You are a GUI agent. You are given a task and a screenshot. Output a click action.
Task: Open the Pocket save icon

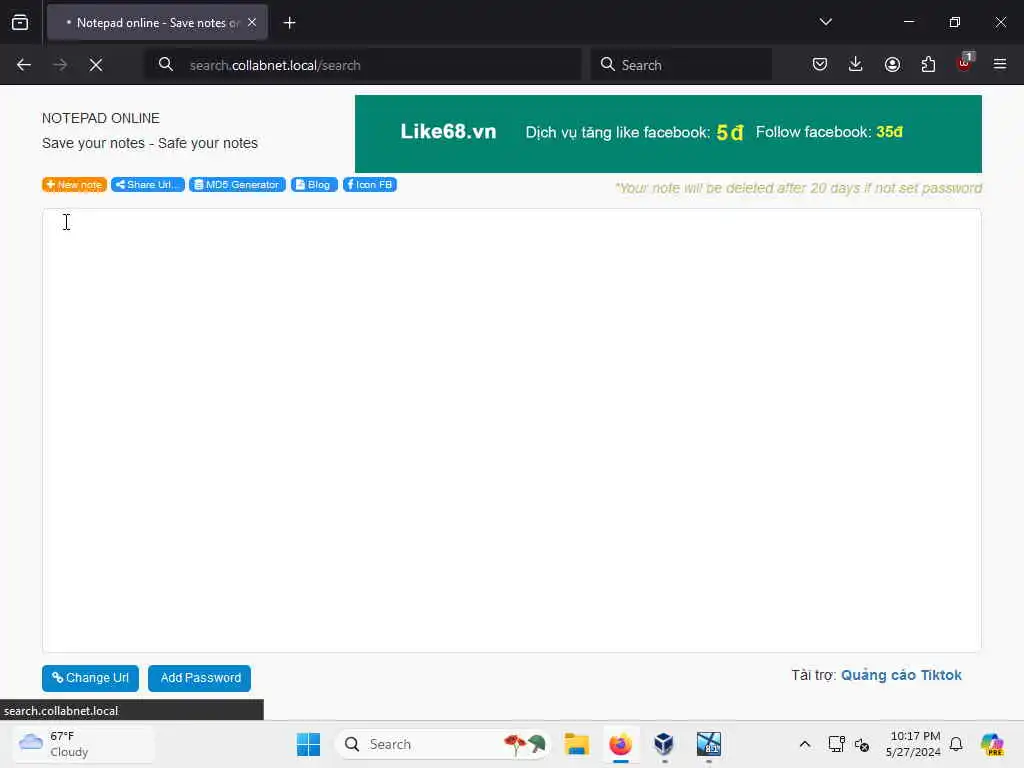820,64
